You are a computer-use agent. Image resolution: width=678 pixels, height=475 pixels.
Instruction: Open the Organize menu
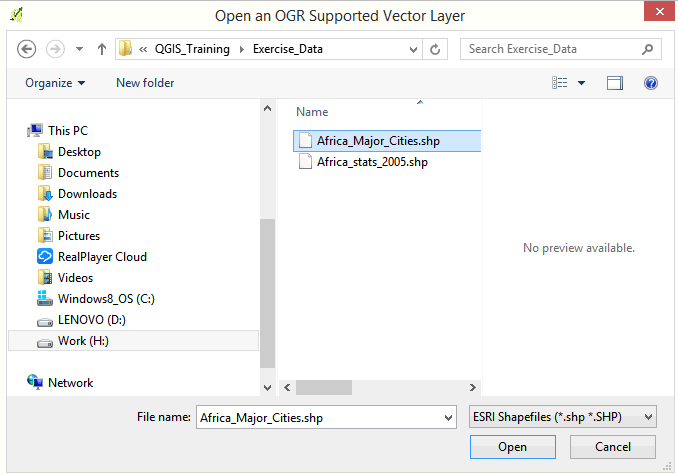click(x=55, y=83)
